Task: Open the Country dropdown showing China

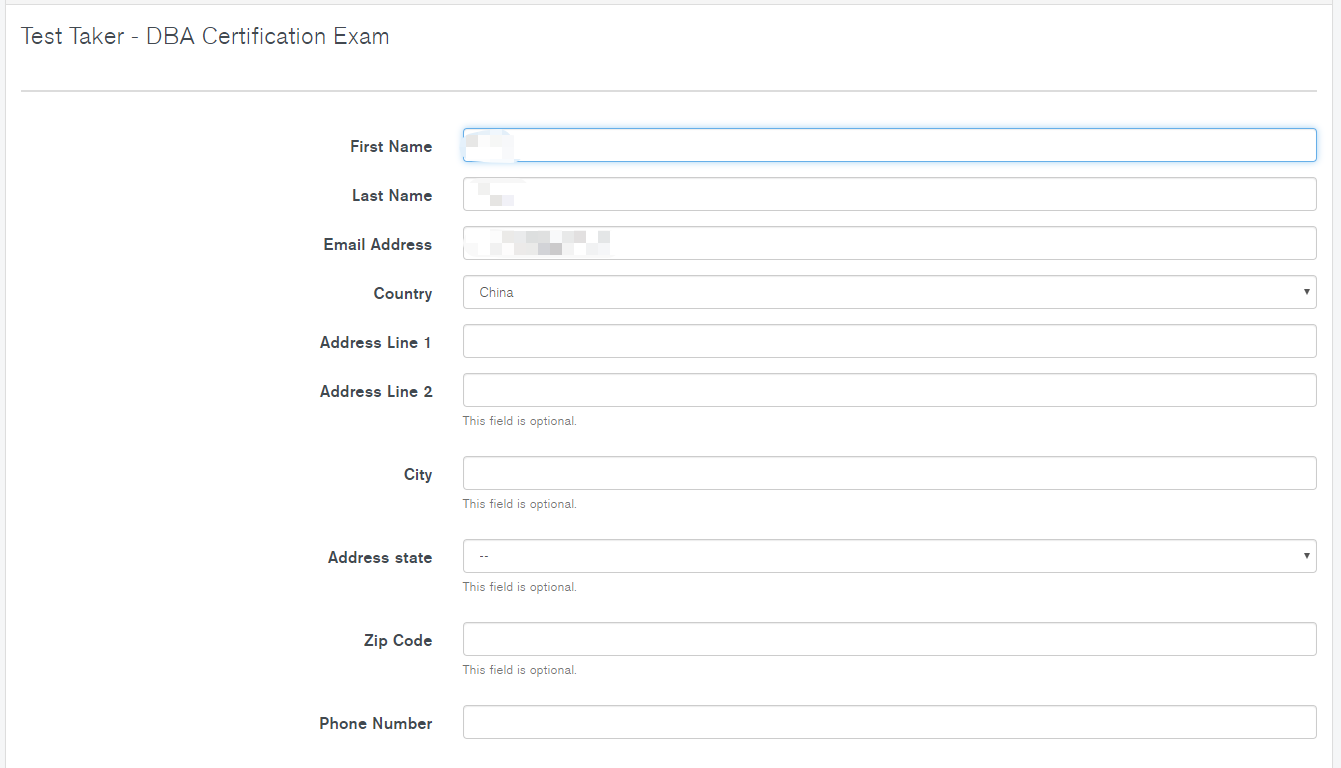Action: point(889,292)
